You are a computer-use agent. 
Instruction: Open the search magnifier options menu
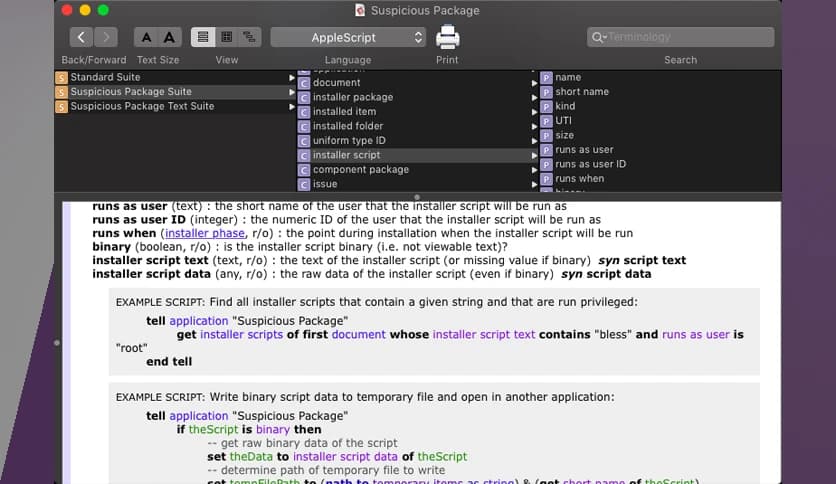(598, 37)
